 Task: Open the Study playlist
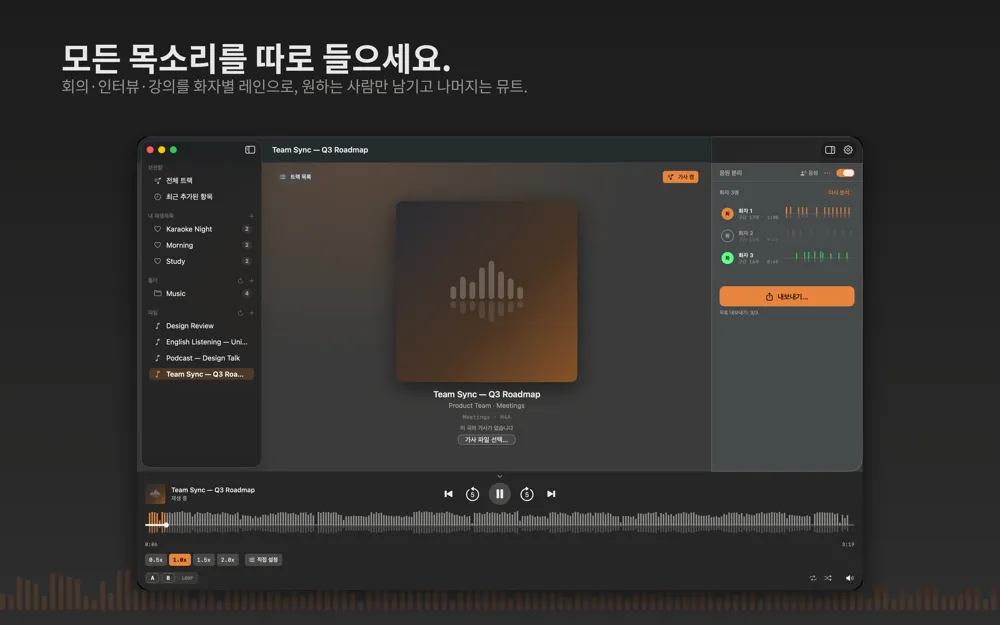(x=201, y=261)
